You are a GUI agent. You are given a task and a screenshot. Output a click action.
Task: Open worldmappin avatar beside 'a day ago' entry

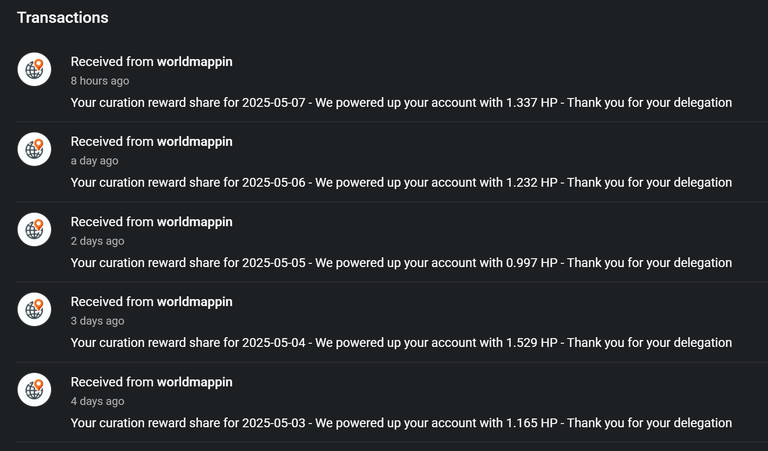point(34,149)
